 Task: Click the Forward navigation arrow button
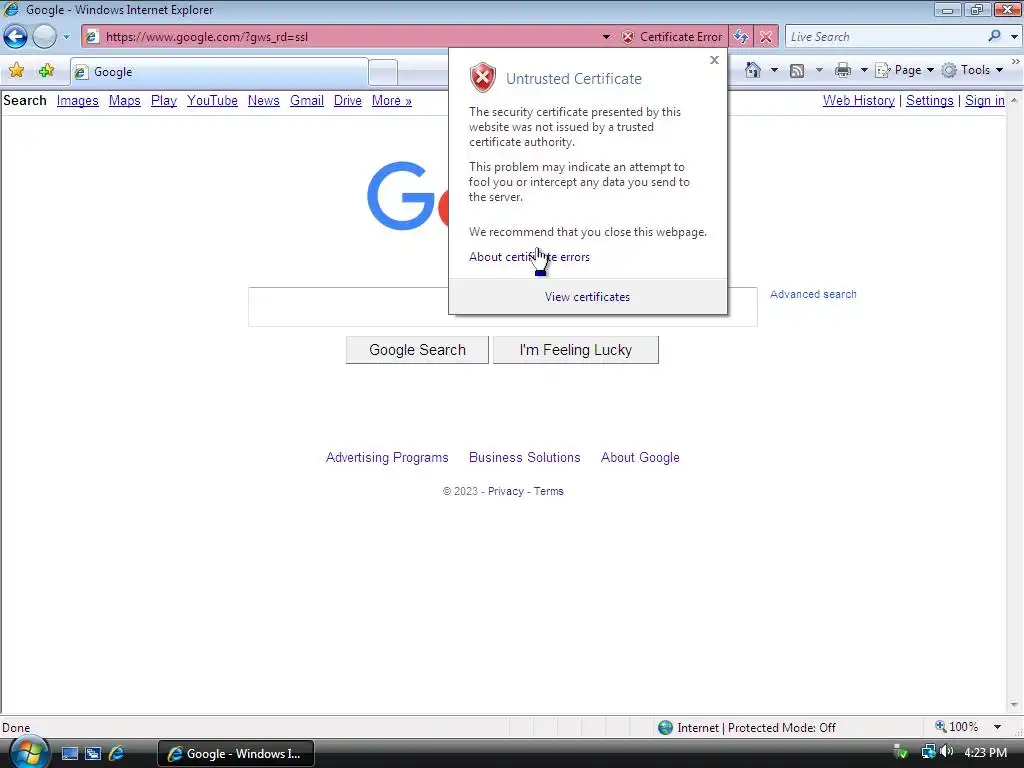pos(44,37)
